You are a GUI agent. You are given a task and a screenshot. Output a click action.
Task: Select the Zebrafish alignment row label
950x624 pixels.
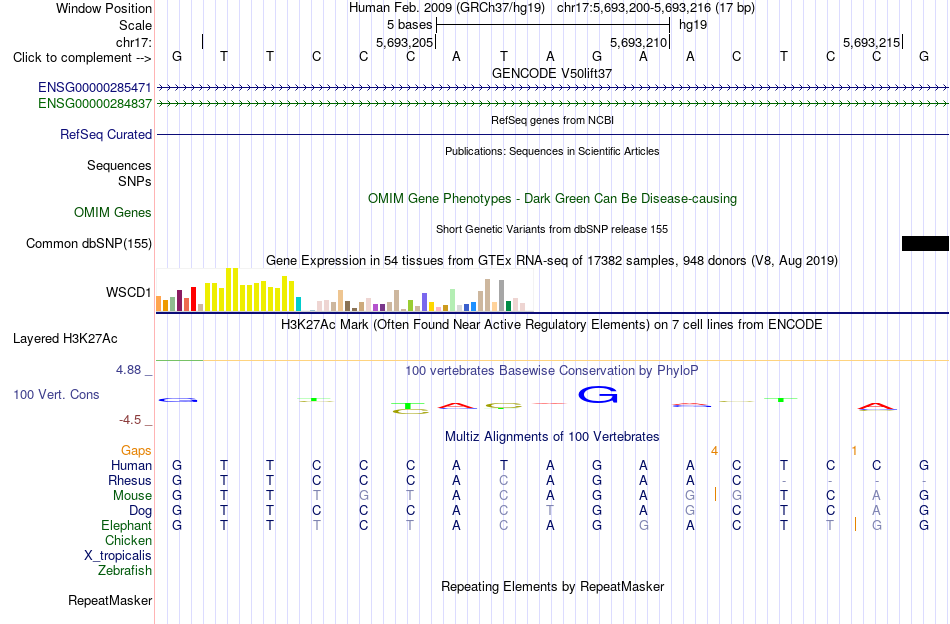tap(125, 571)
